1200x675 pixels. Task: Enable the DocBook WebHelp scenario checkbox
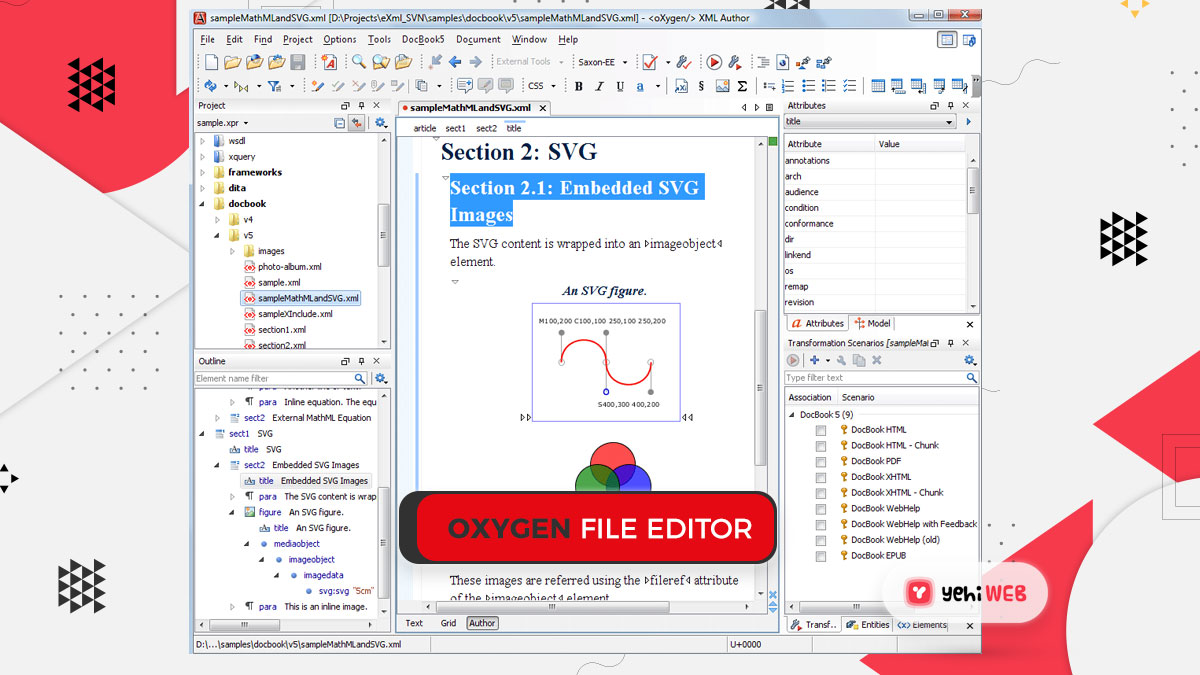click(x=821, y=508)
